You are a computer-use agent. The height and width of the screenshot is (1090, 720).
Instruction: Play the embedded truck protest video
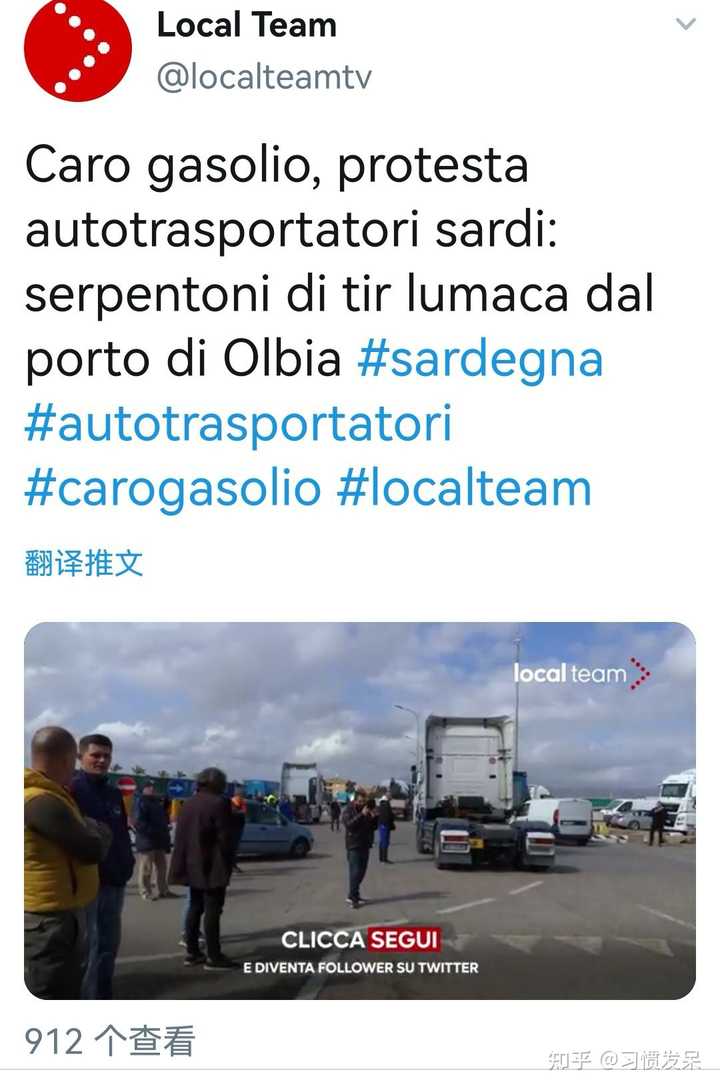click(x=360, y=811)
